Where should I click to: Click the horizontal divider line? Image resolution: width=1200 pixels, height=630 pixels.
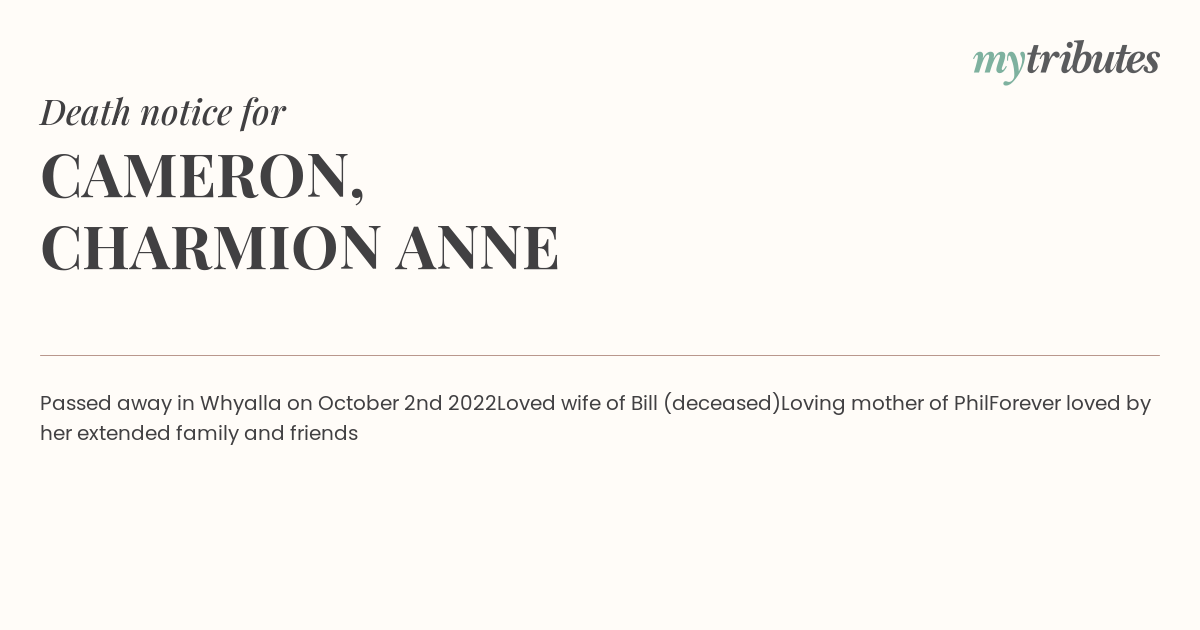(x=600, y=355)
